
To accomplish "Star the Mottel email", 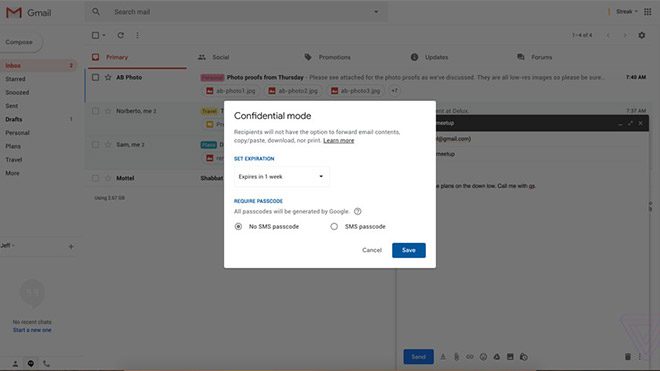I will tap(108, 179).
